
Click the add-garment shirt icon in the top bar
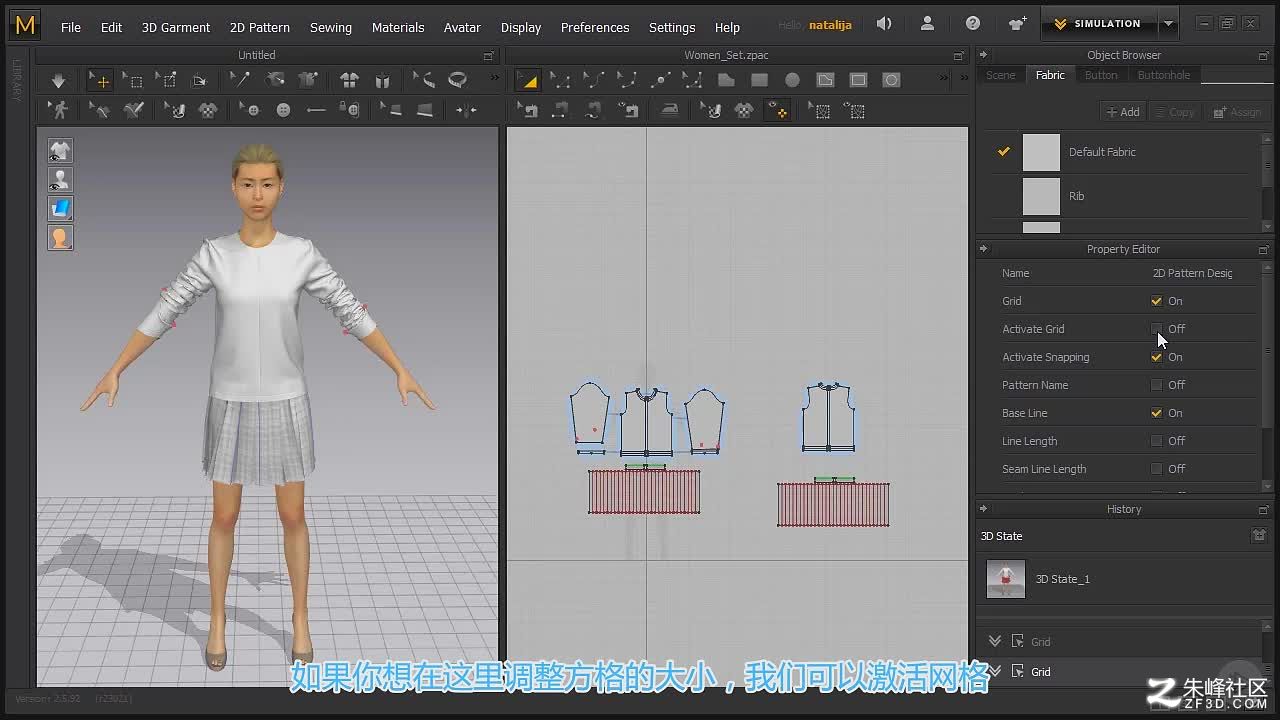(x=1017, y=24)
